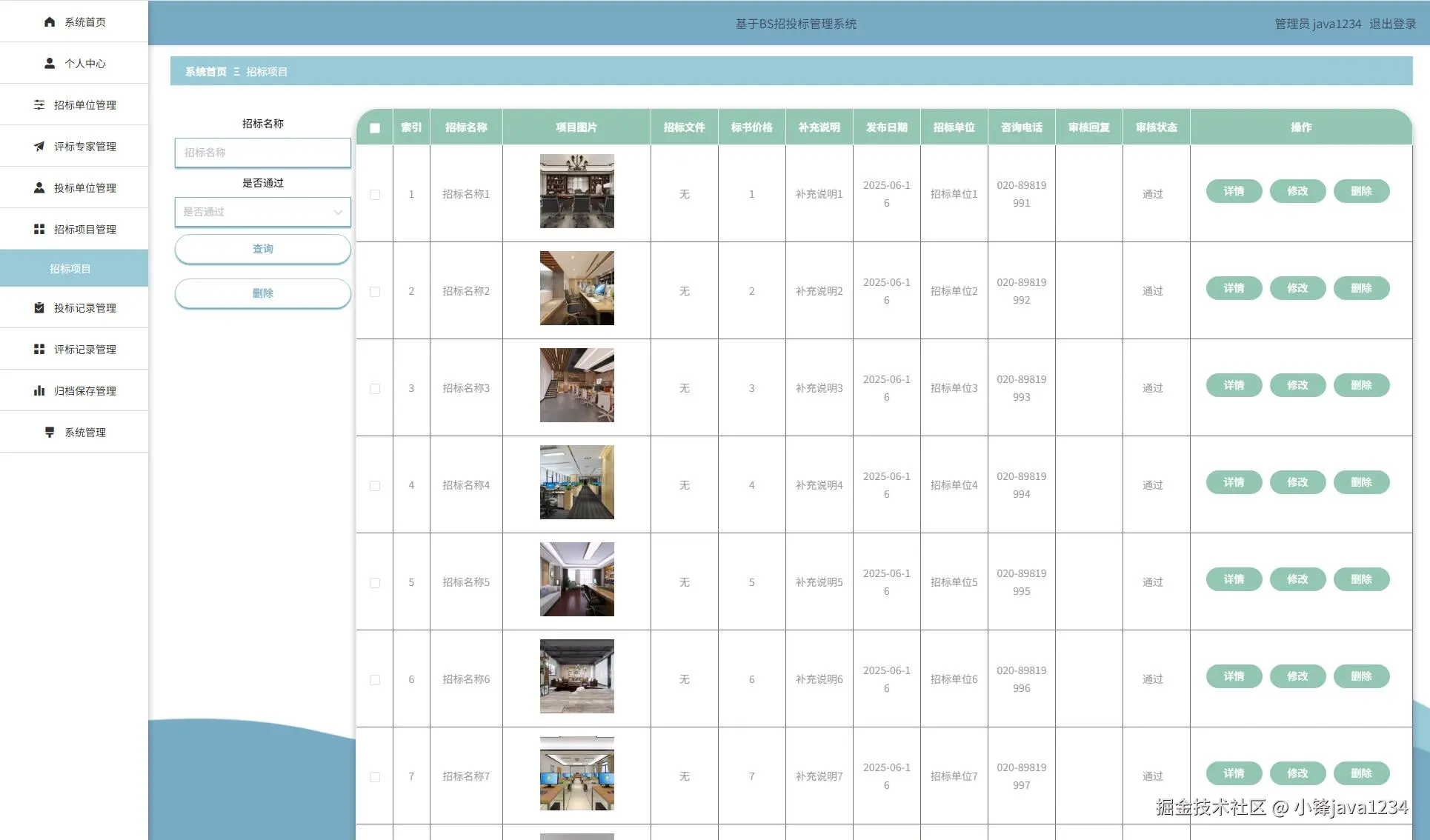
Task: Check the checkbox for row 招标名称4
Action: [375, 485]
